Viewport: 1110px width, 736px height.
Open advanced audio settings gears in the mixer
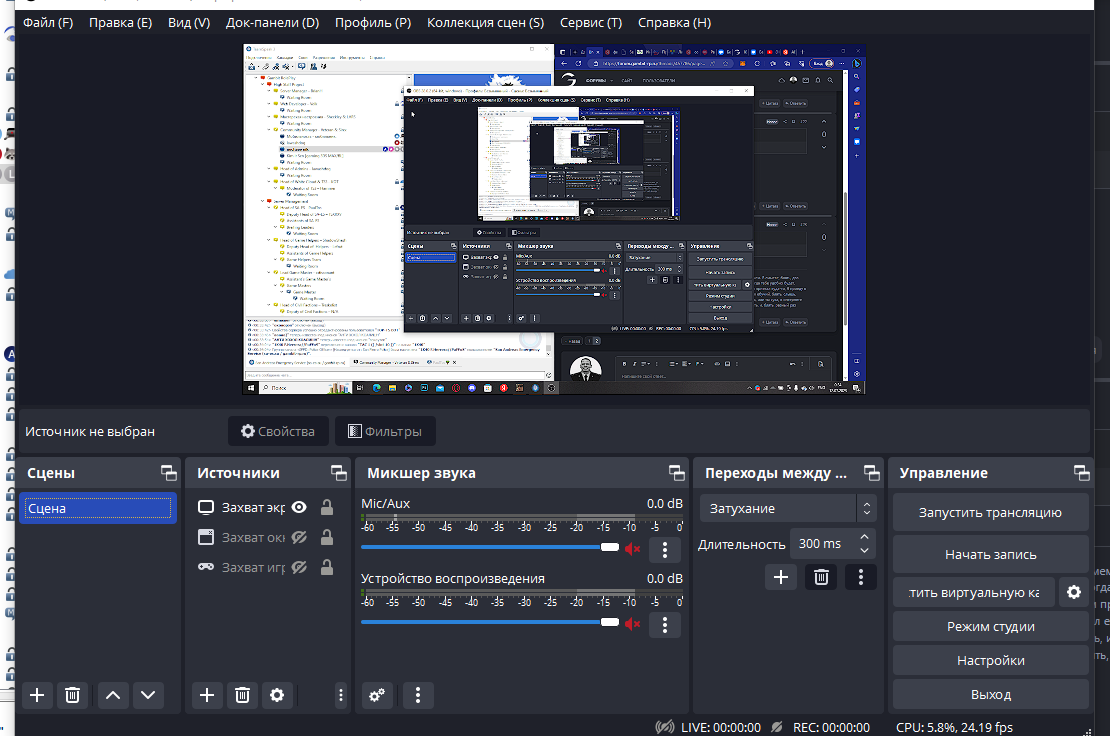pos(377,695)
